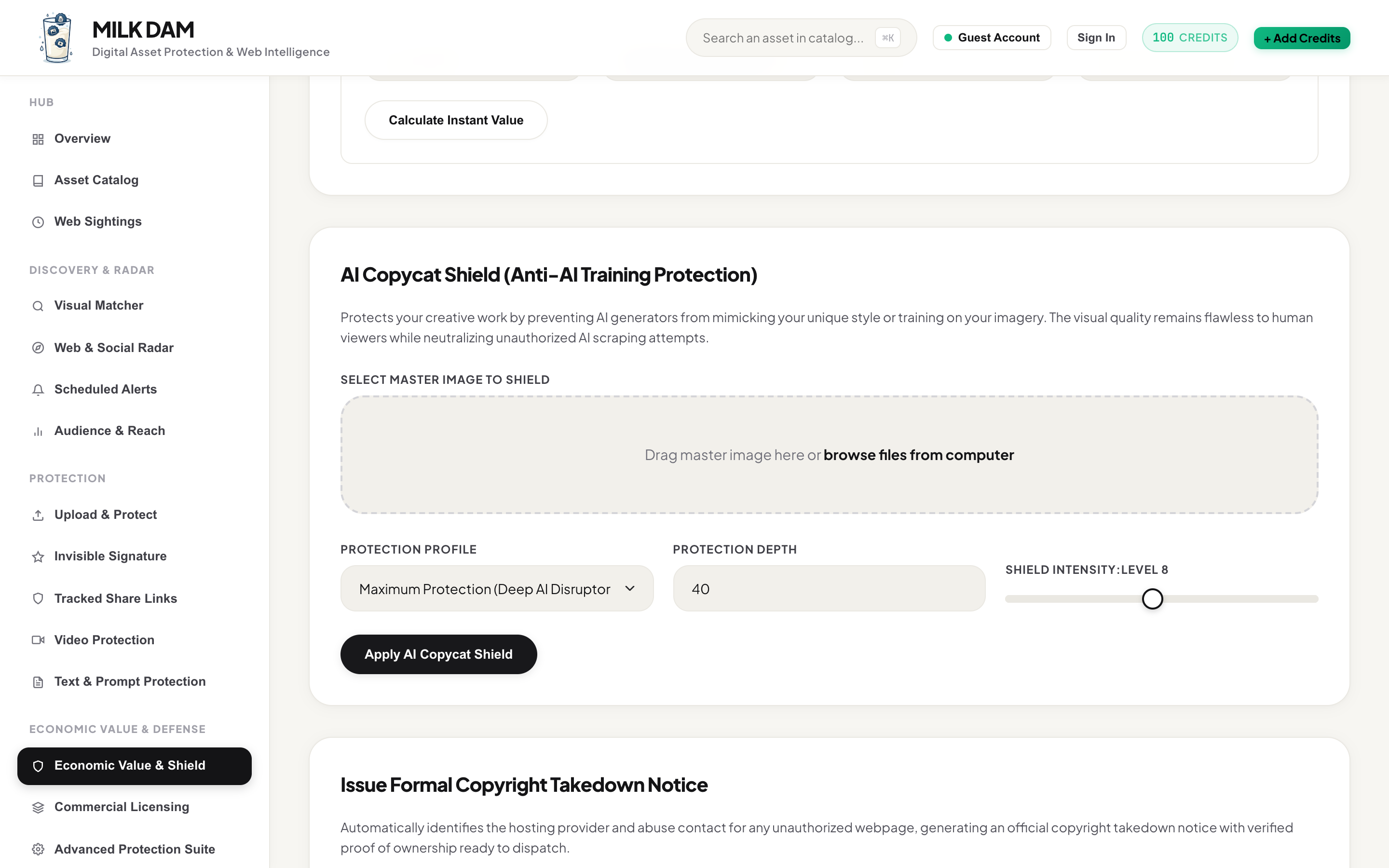This screenshot has height=868, width=1389.
Task: Click the Text & Prompt Protection document icon
Action: click(38, 682)
